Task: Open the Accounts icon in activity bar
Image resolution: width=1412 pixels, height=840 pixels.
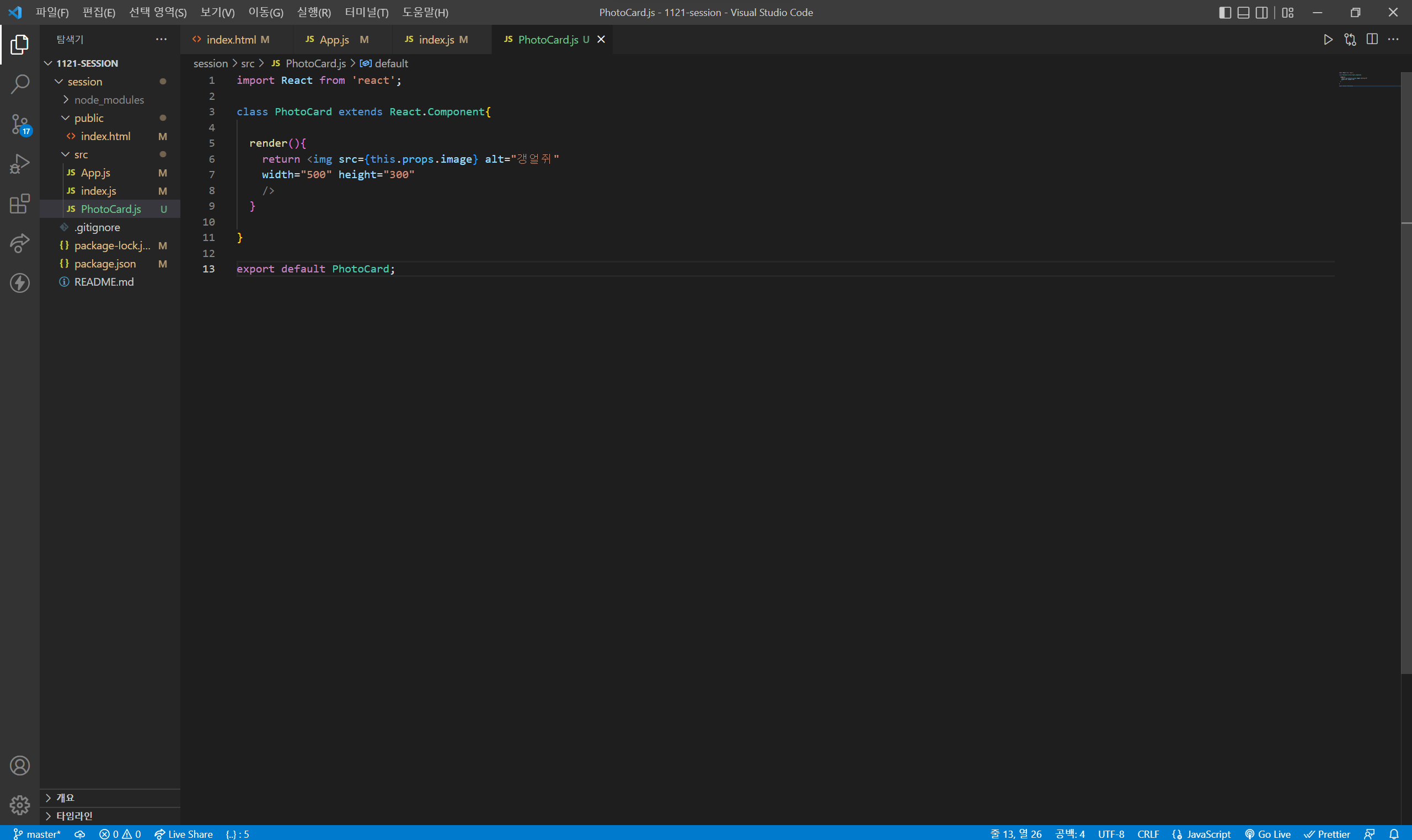Action: tap(20, 766)
